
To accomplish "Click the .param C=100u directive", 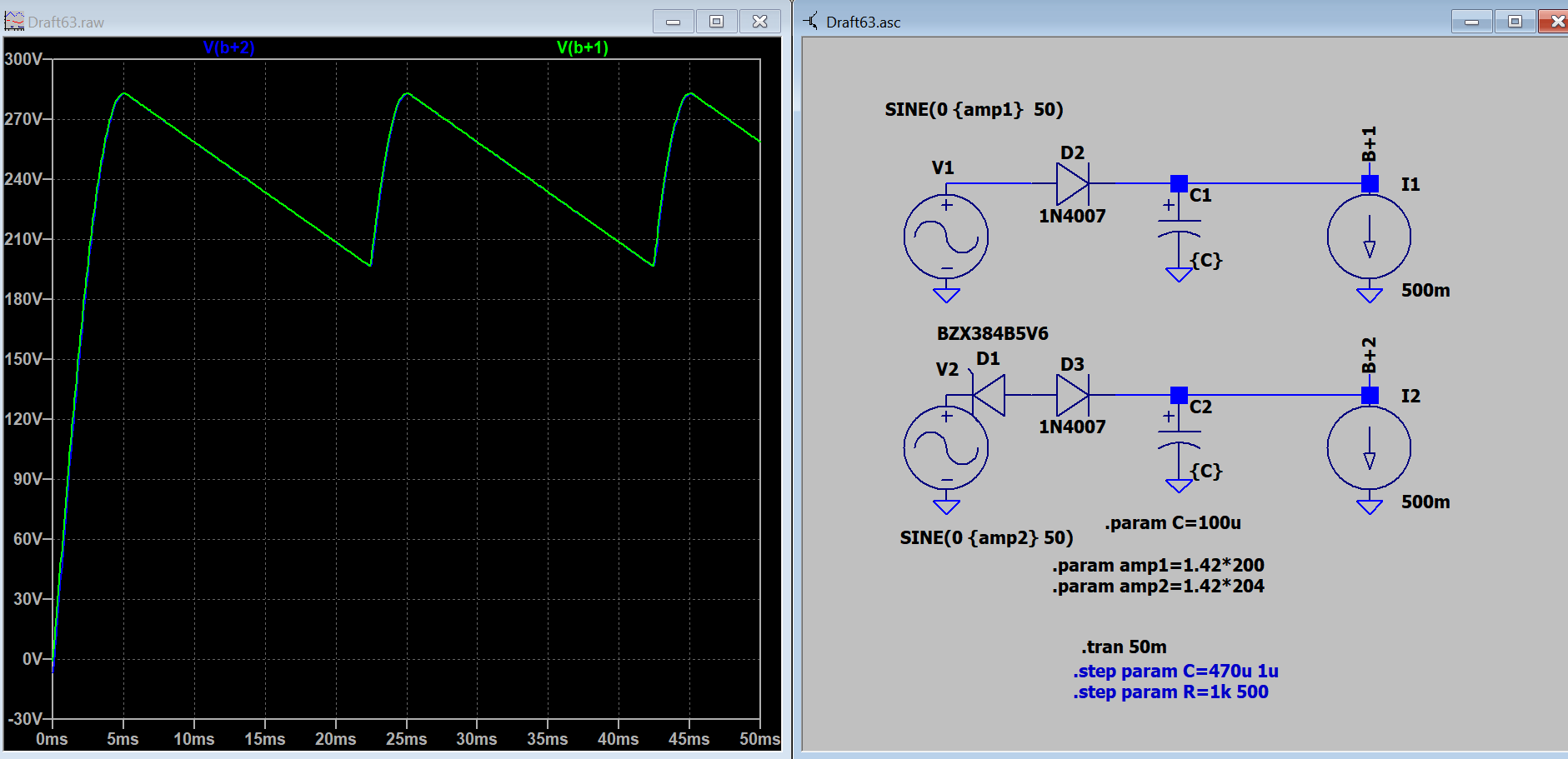I will coord(1172,522).
